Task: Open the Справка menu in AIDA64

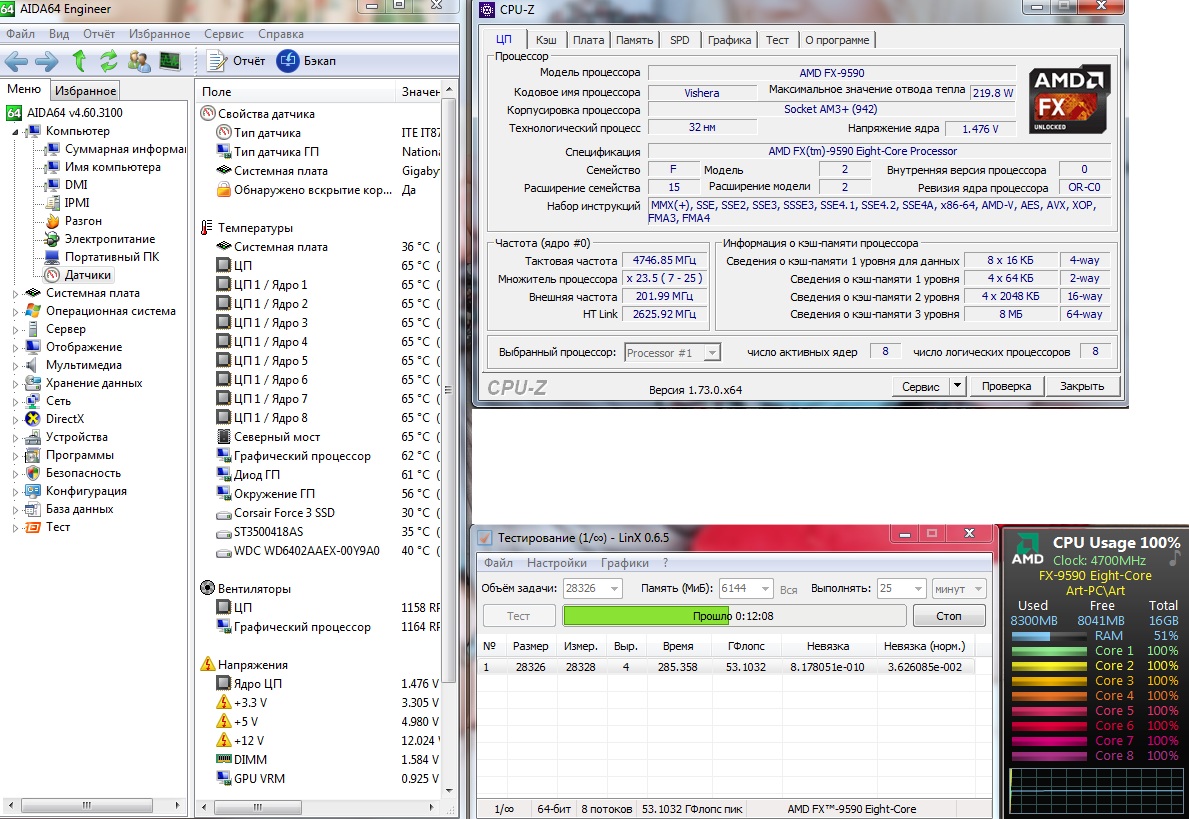Action: (x=281, y=34)
